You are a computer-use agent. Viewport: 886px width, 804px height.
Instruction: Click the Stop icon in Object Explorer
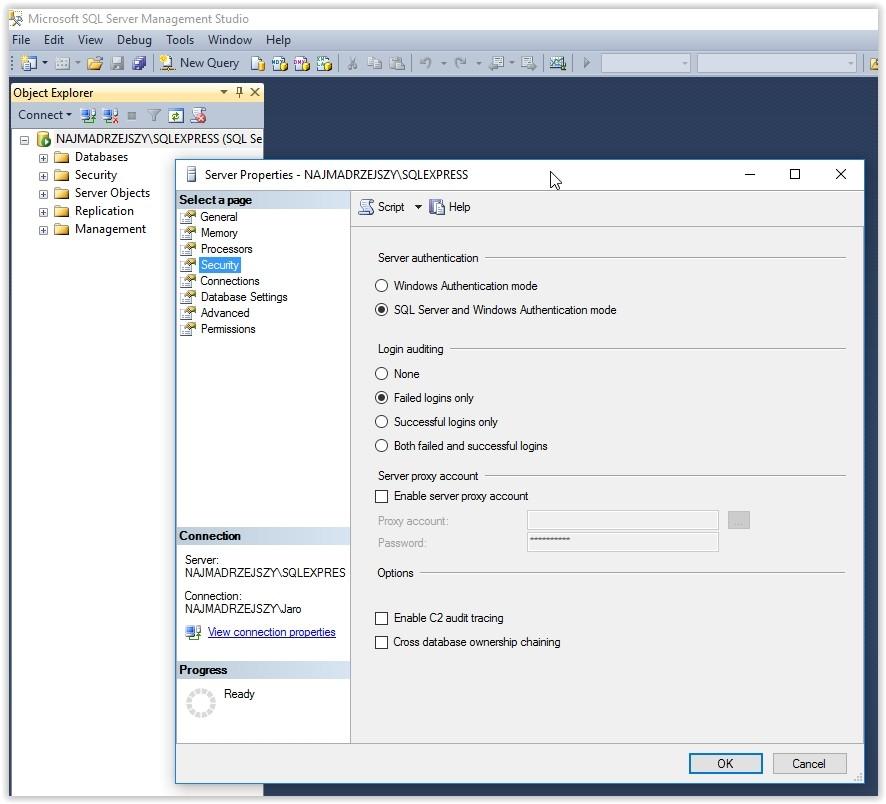132,116
